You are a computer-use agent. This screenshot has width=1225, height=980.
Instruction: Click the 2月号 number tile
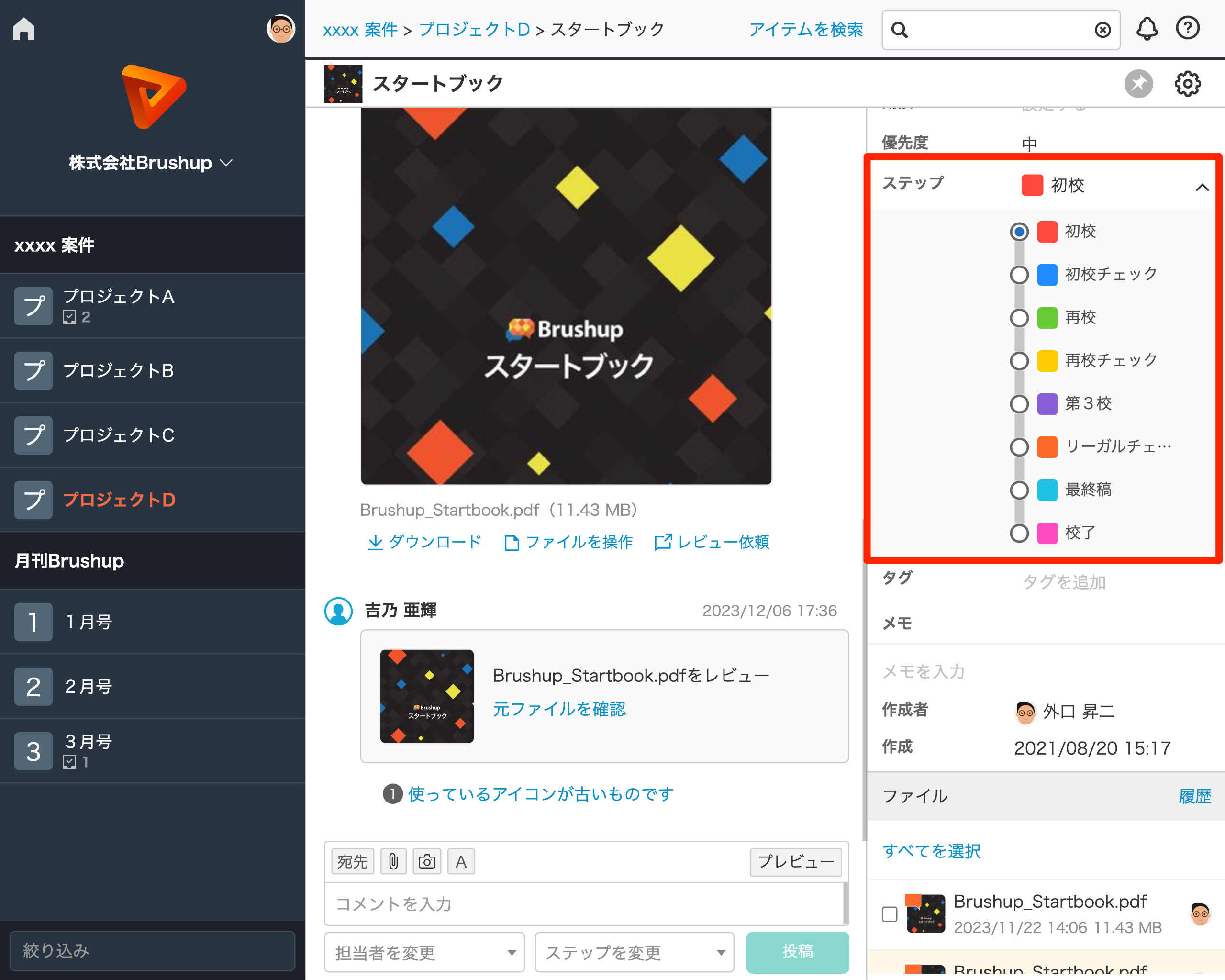coord(33,687)
